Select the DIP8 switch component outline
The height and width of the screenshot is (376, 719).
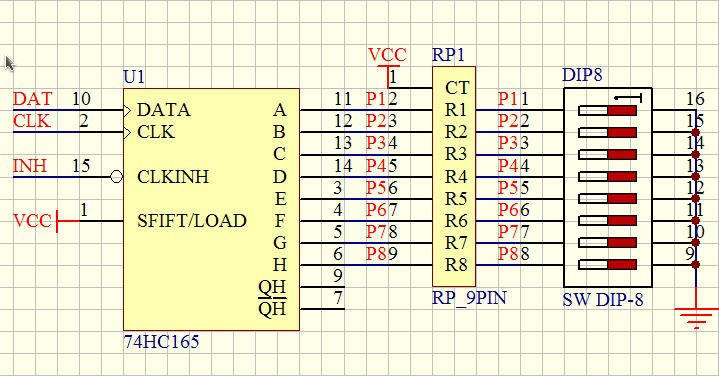point(608,188)
